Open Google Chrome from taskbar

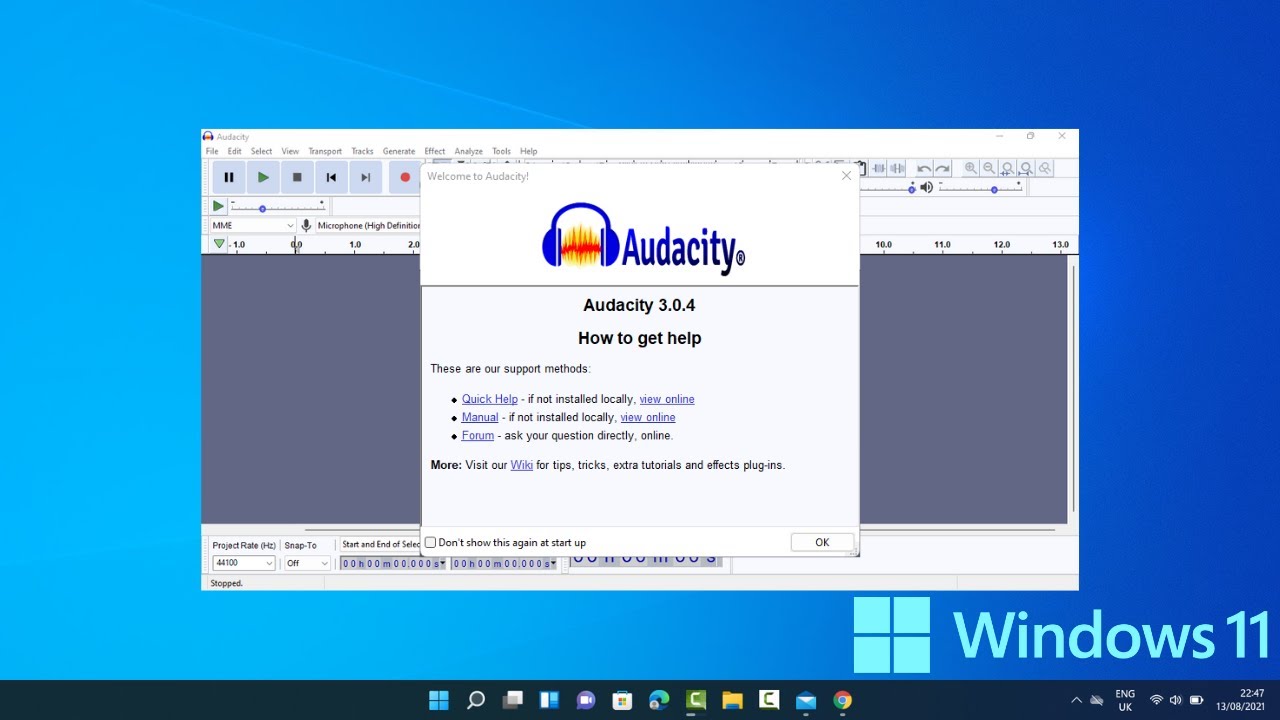click(843, 700)
